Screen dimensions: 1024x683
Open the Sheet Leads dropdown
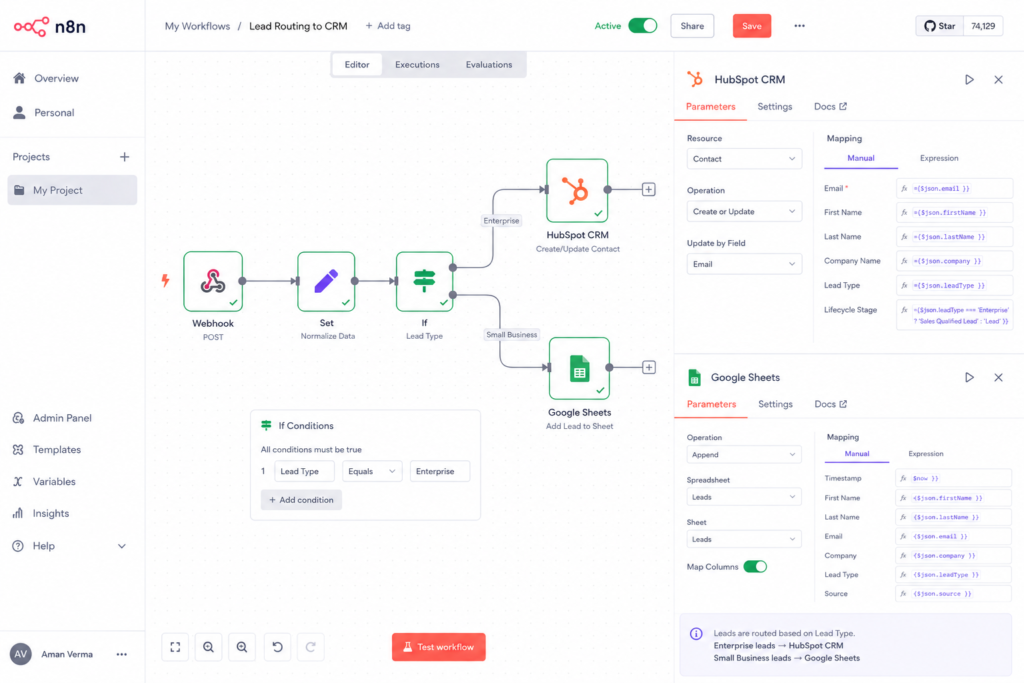coord(744,539)
